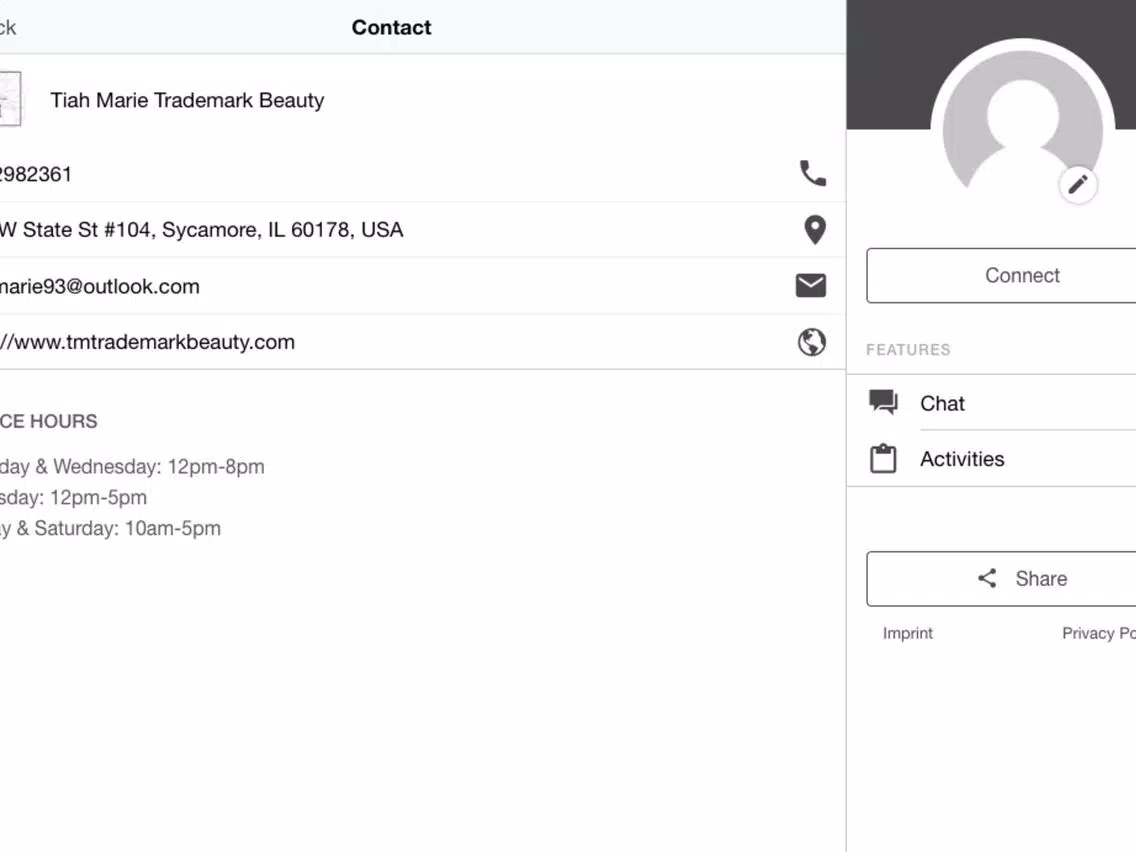1136x852 pixels.
Task: Open the Privacy Policy link
Action: click(1098, 633)
